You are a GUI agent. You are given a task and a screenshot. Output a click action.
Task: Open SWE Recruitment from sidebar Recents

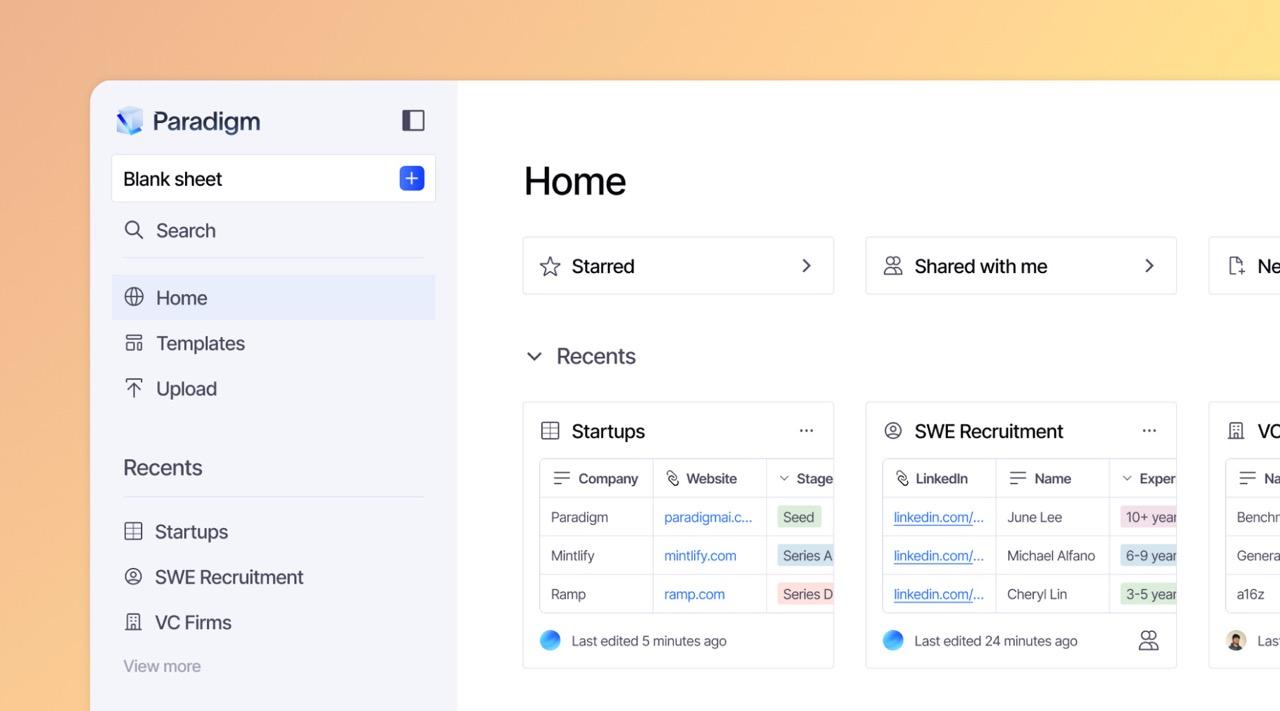(x=228, y=577)
